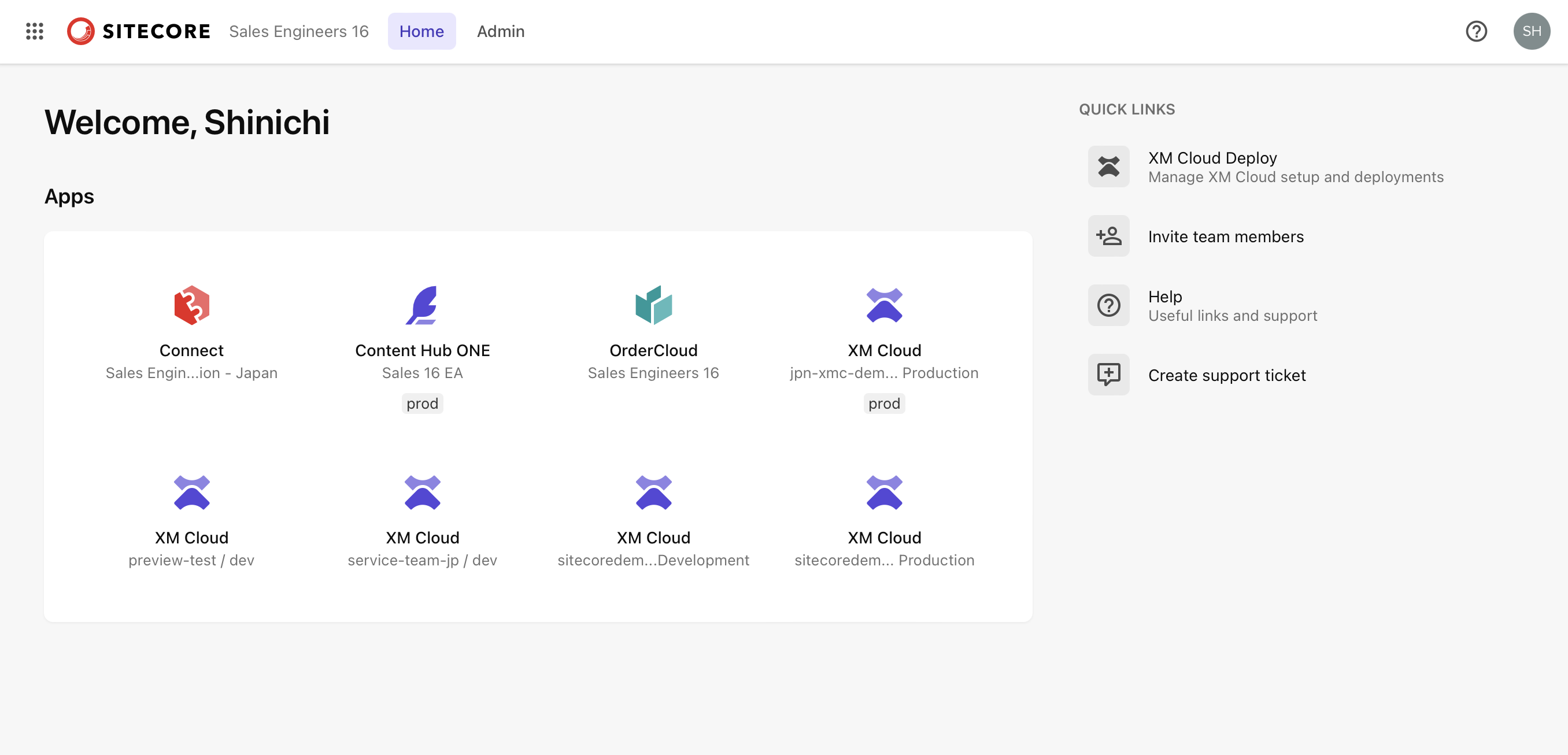Launch the OrderCloud app icon
Image resolution: width=1568 pixels, height=755 pixels.
coord(653,305)
